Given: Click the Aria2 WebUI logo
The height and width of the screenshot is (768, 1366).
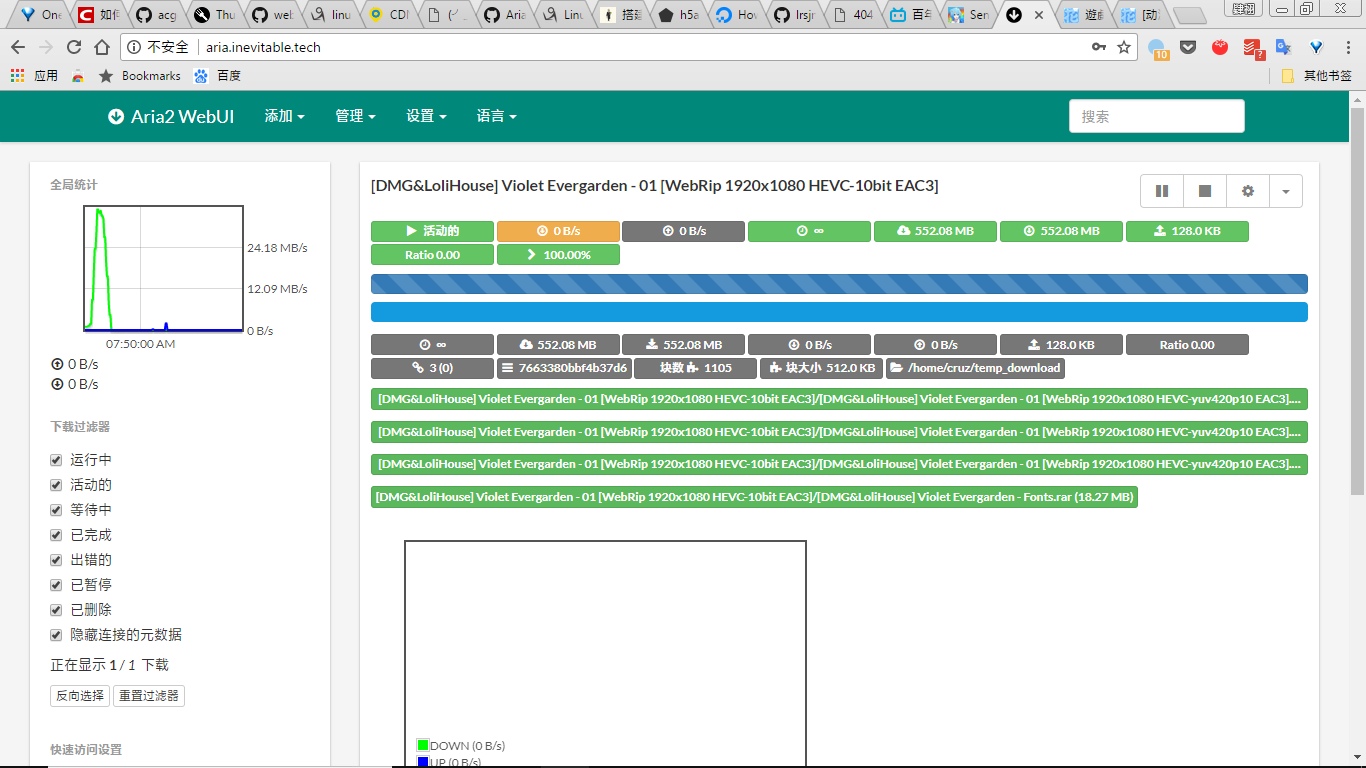Looking at the screenshot, I should (x=171, y=116).
